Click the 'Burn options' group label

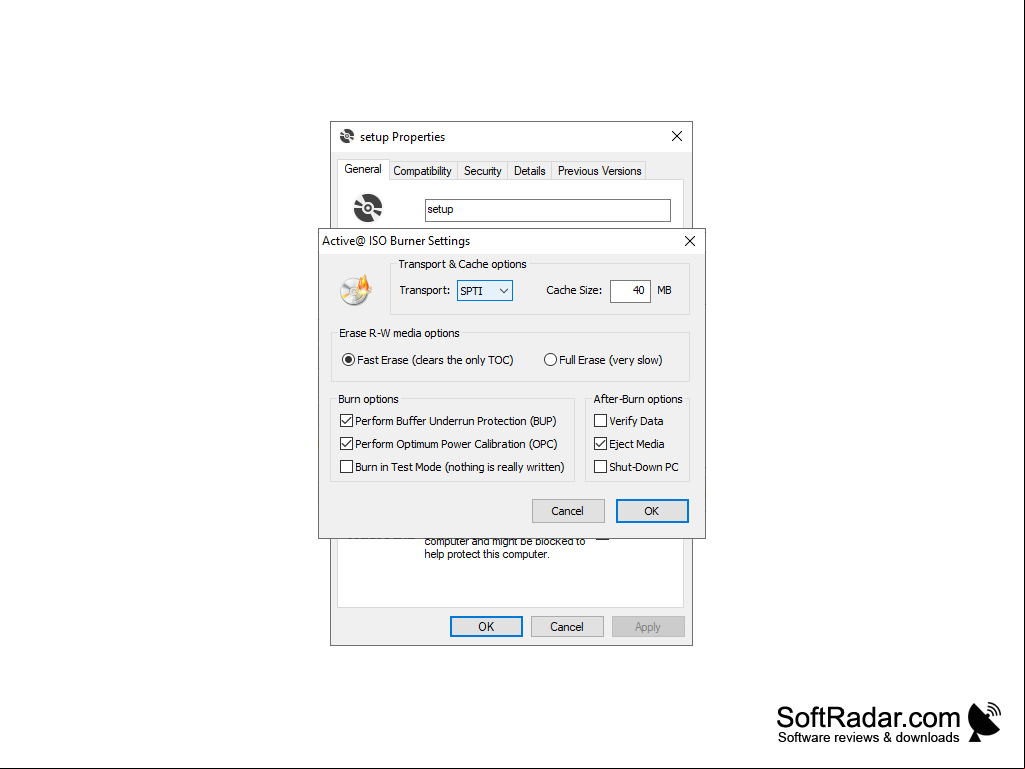coord(368,399)
